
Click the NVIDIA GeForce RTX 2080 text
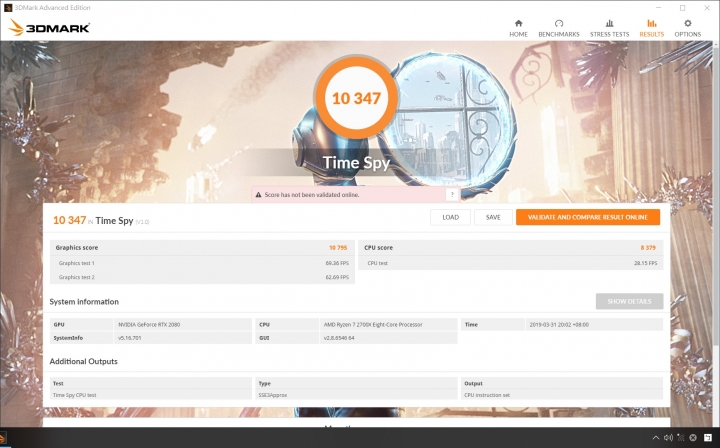(149, 325)
